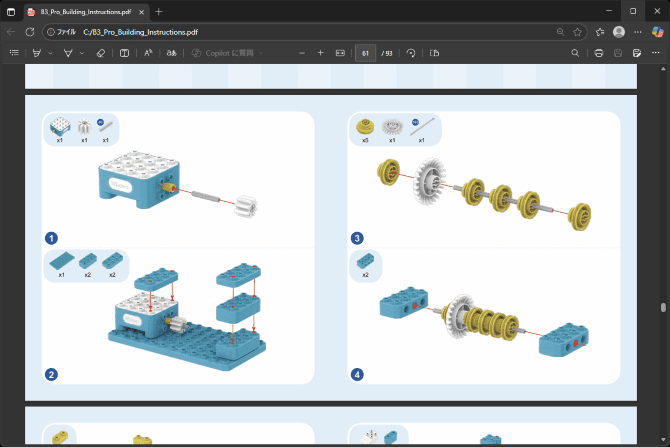Click the page number input field

365,52
